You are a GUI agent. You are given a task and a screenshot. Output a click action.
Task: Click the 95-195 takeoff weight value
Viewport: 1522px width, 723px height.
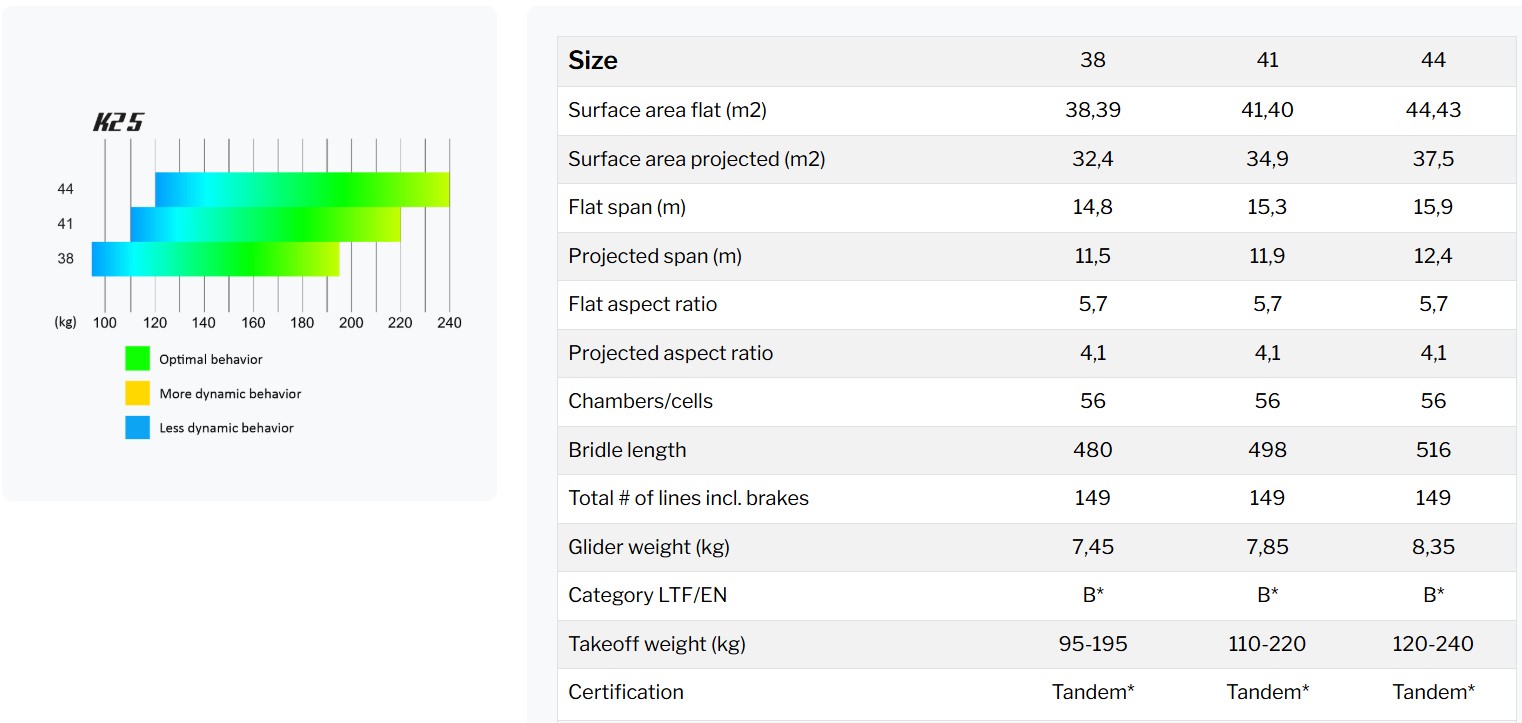point(1093,644)
